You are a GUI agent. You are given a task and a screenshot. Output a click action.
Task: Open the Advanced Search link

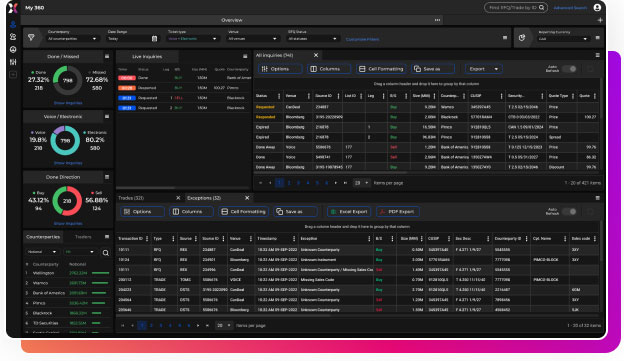[570, 8]
